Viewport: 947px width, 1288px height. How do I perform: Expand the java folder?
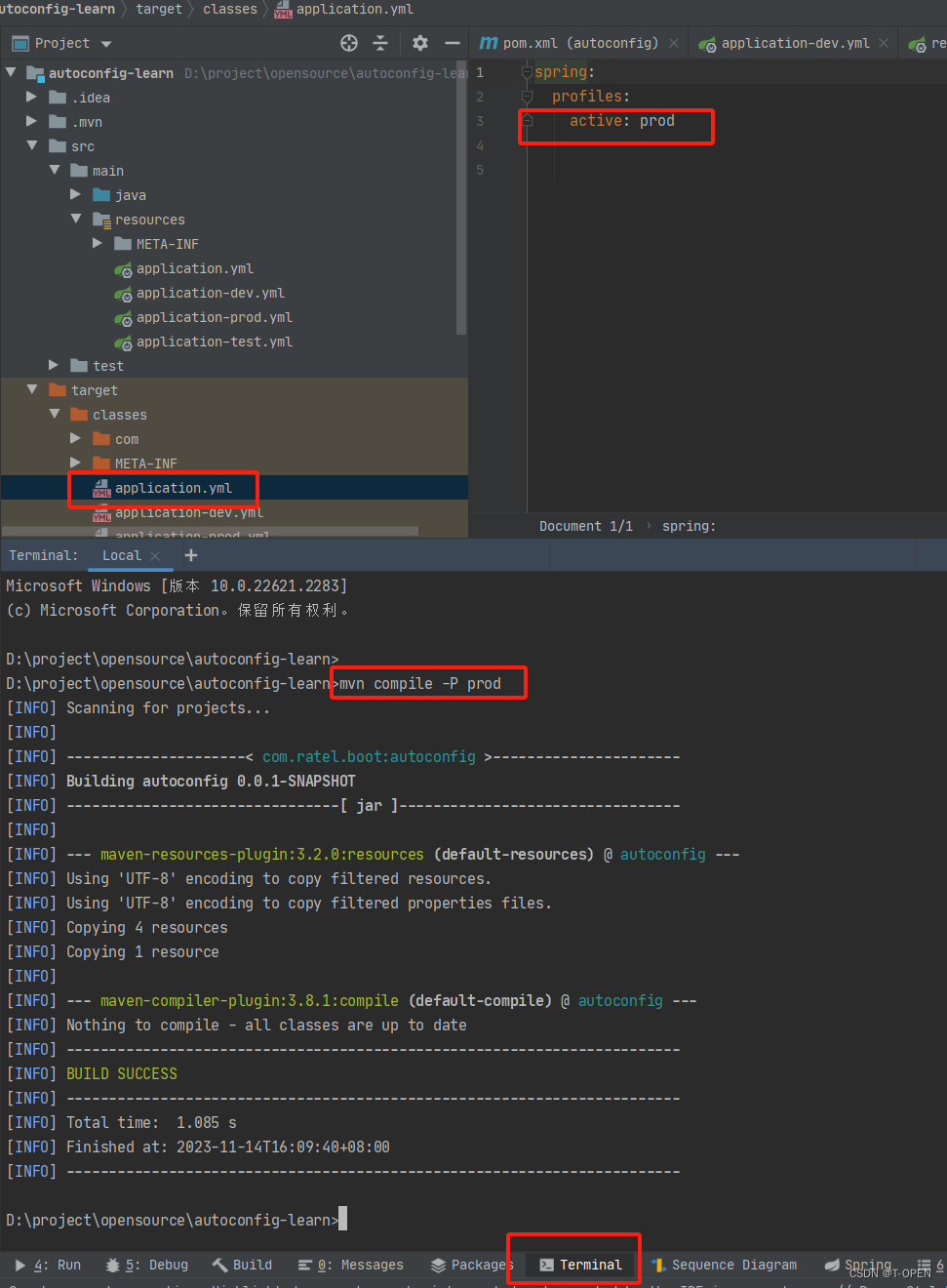point(75,195)
